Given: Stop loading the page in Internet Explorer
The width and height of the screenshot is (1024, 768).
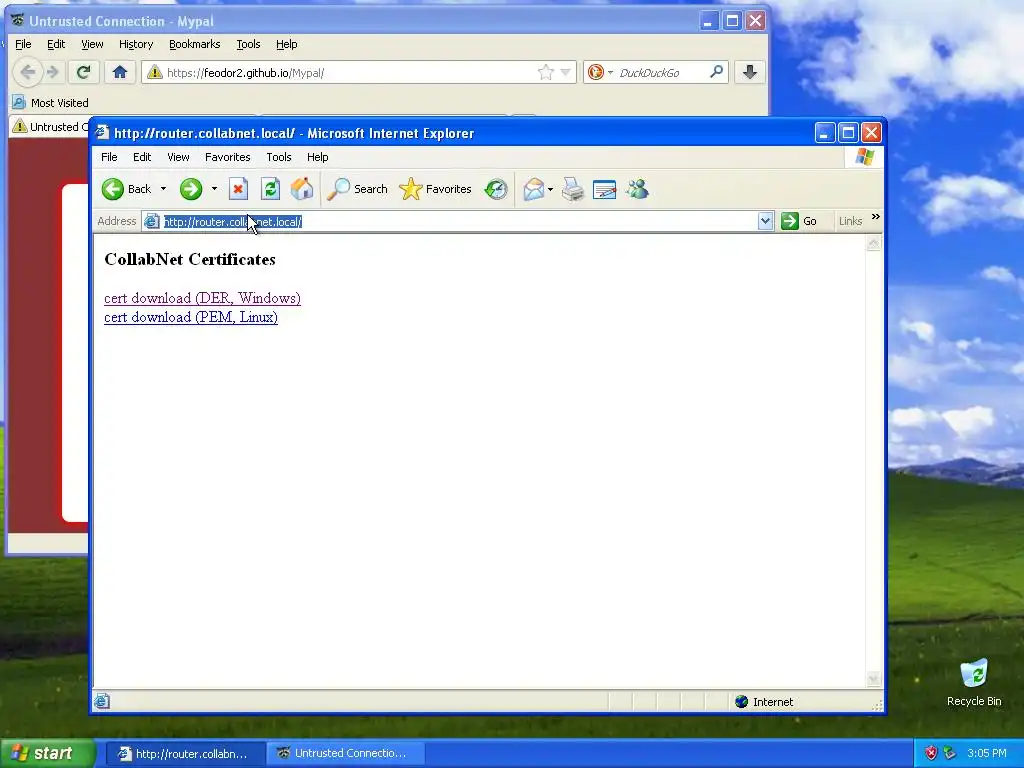Looking at the screenshot, I should [x=238, y=189].
